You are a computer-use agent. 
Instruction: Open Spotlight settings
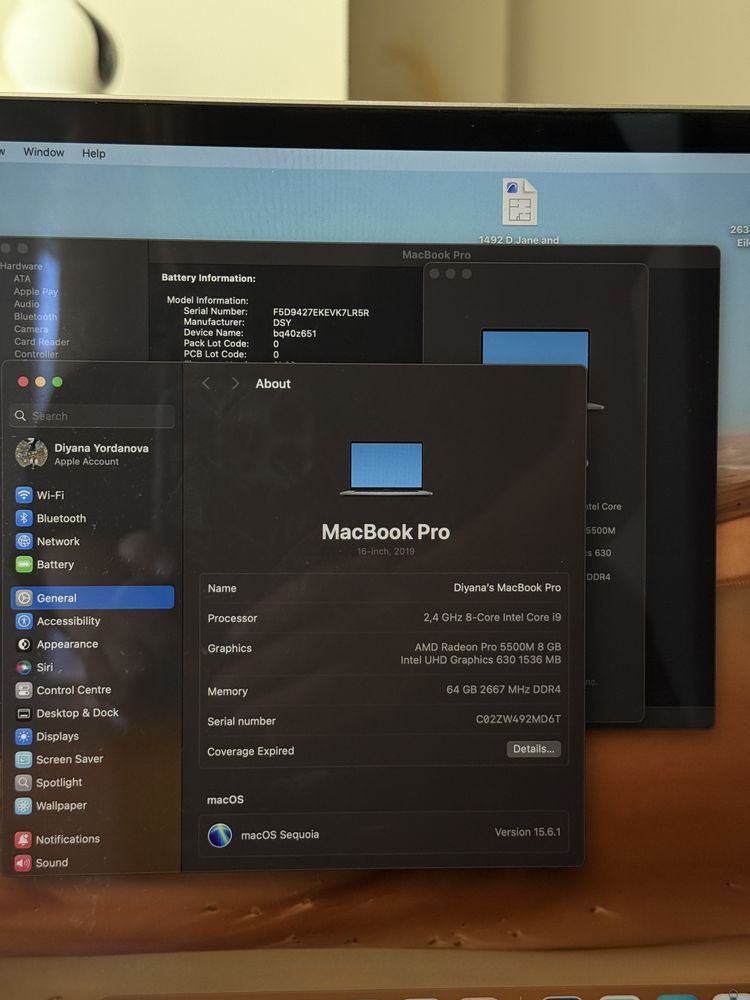(x=48, y=783)
